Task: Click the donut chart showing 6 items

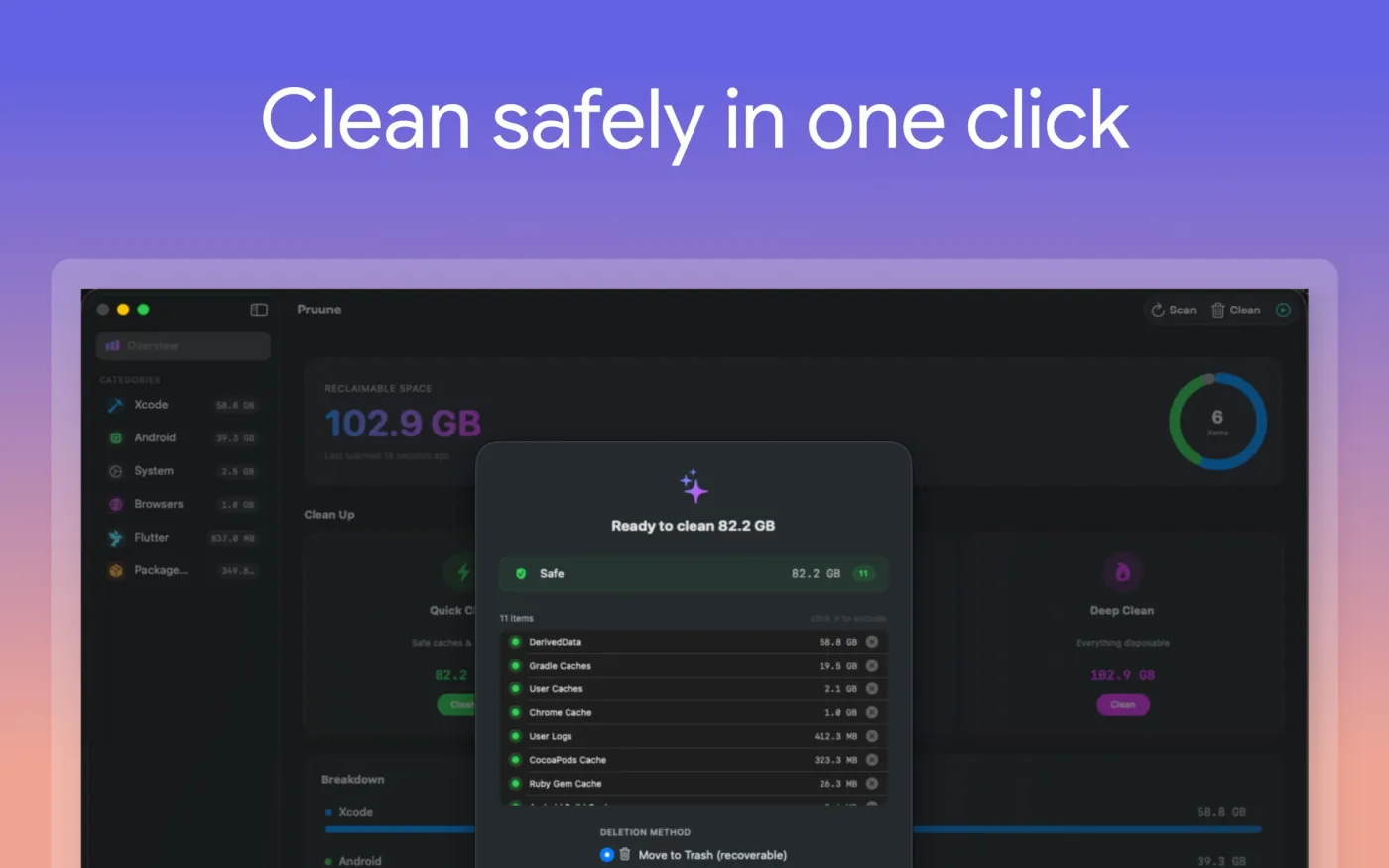Action: [x=1217, y=421]
